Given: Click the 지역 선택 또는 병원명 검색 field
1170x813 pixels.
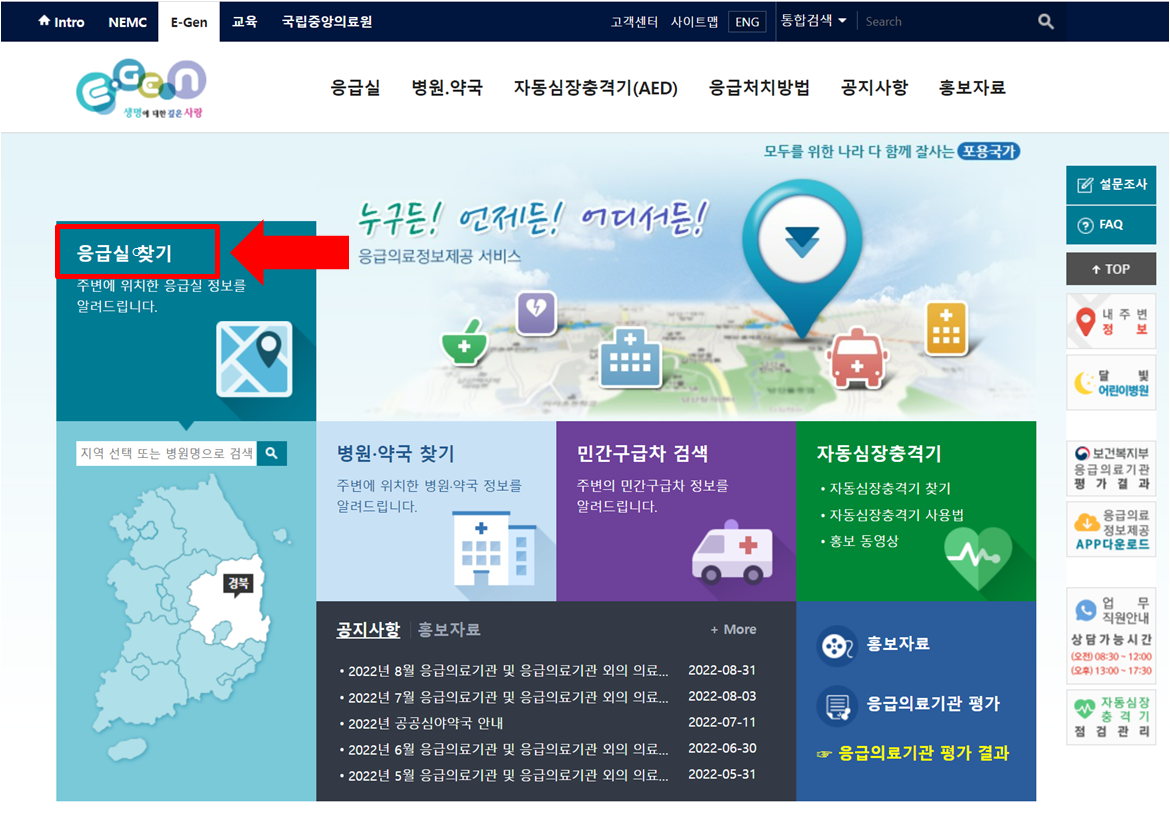Looking at the screenshot, I should pos(166,453).
